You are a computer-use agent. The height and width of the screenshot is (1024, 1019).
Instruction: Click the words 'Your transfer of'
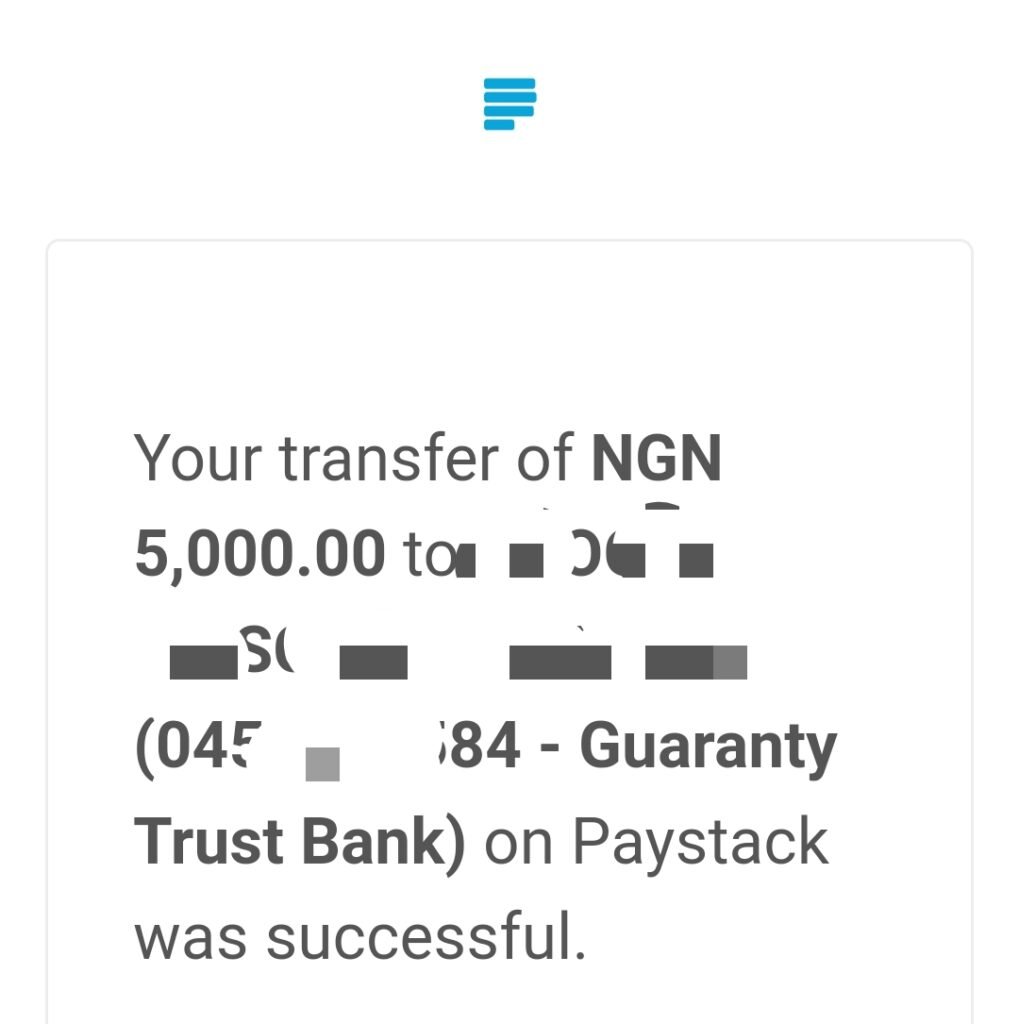pos(353,458)
